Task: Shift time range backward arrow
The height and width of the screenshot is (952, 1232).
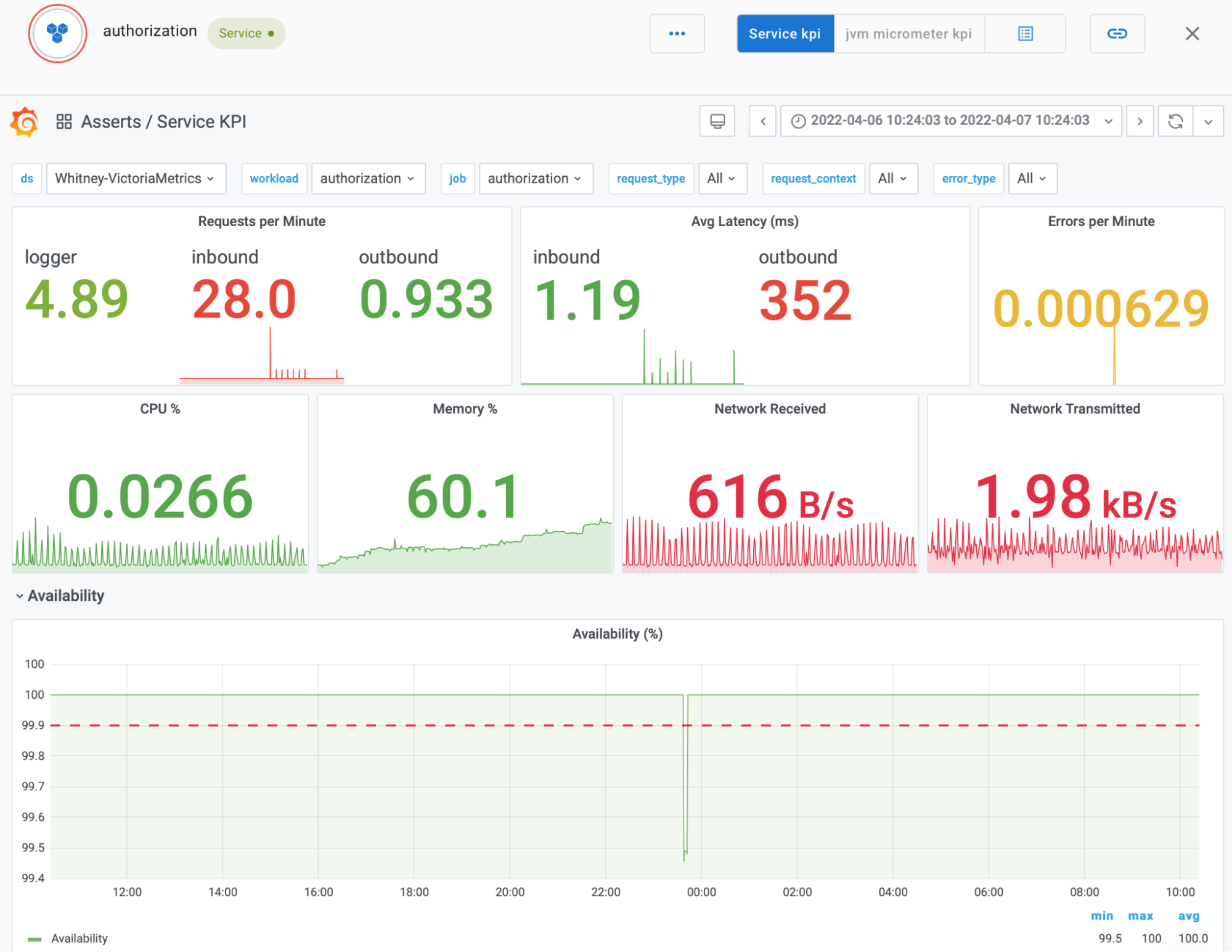Action: click(x=762, y=121)
